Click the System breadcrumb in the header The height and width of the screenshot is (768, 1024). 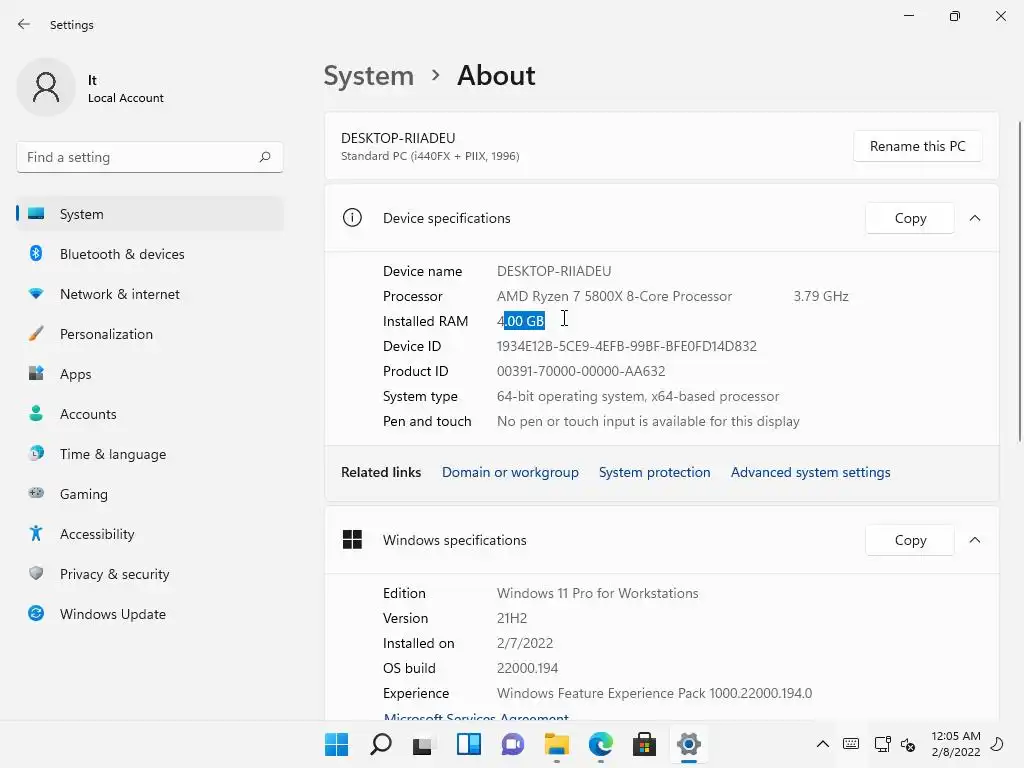pyautogui.click(x=369, y=76)
